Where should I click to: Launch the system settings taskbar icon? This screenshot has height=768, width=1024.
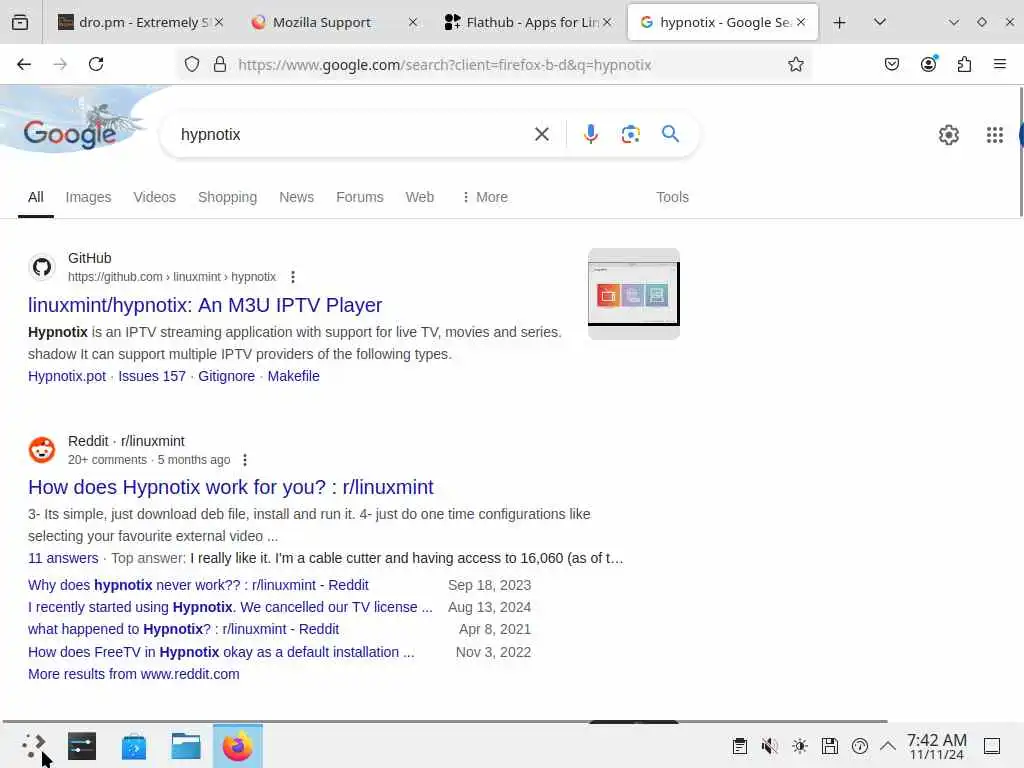point(82,746)
